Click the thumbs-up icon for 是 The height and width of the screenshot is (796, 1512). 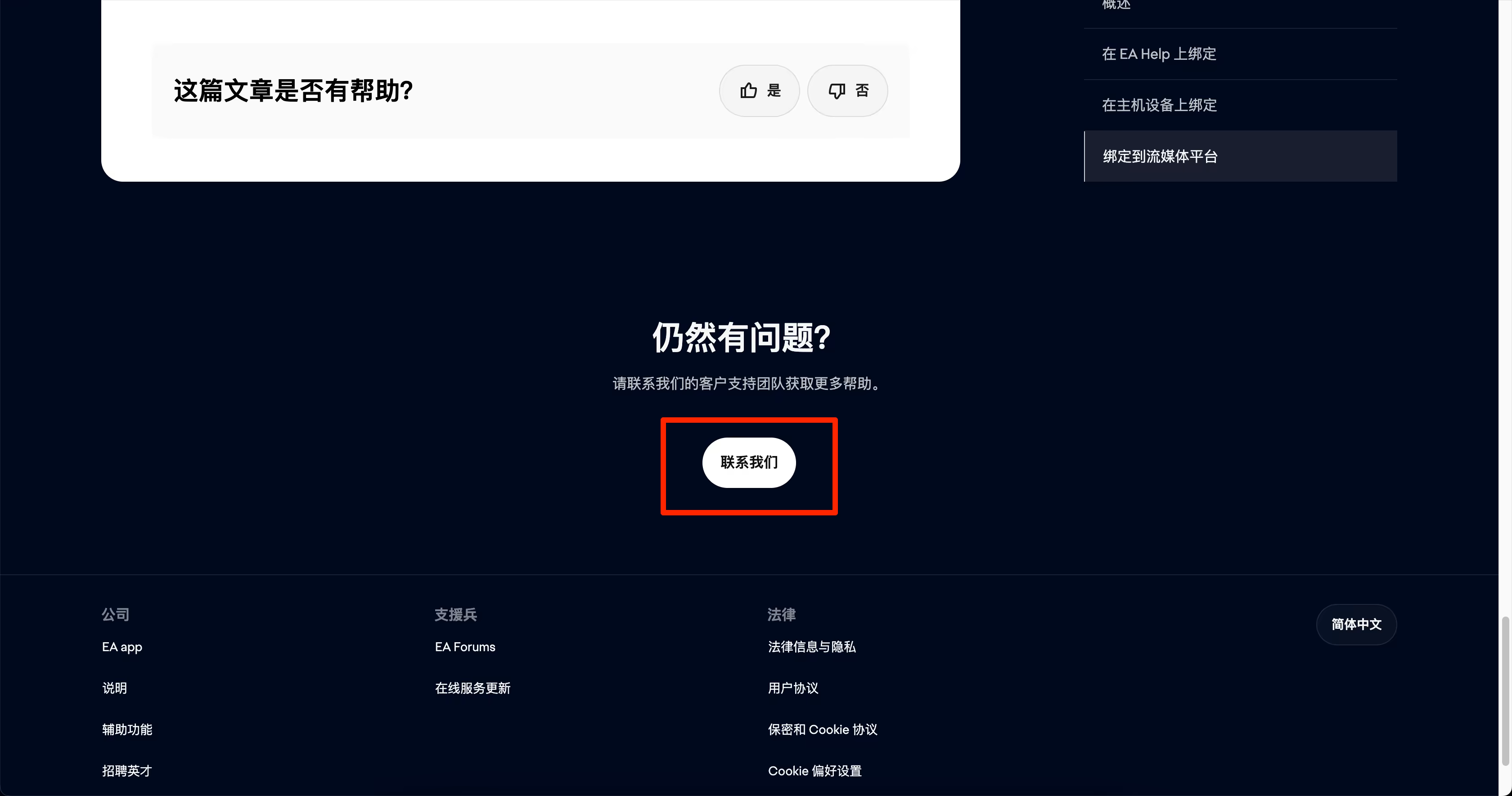pyautogui.click(x=748, y=90)
